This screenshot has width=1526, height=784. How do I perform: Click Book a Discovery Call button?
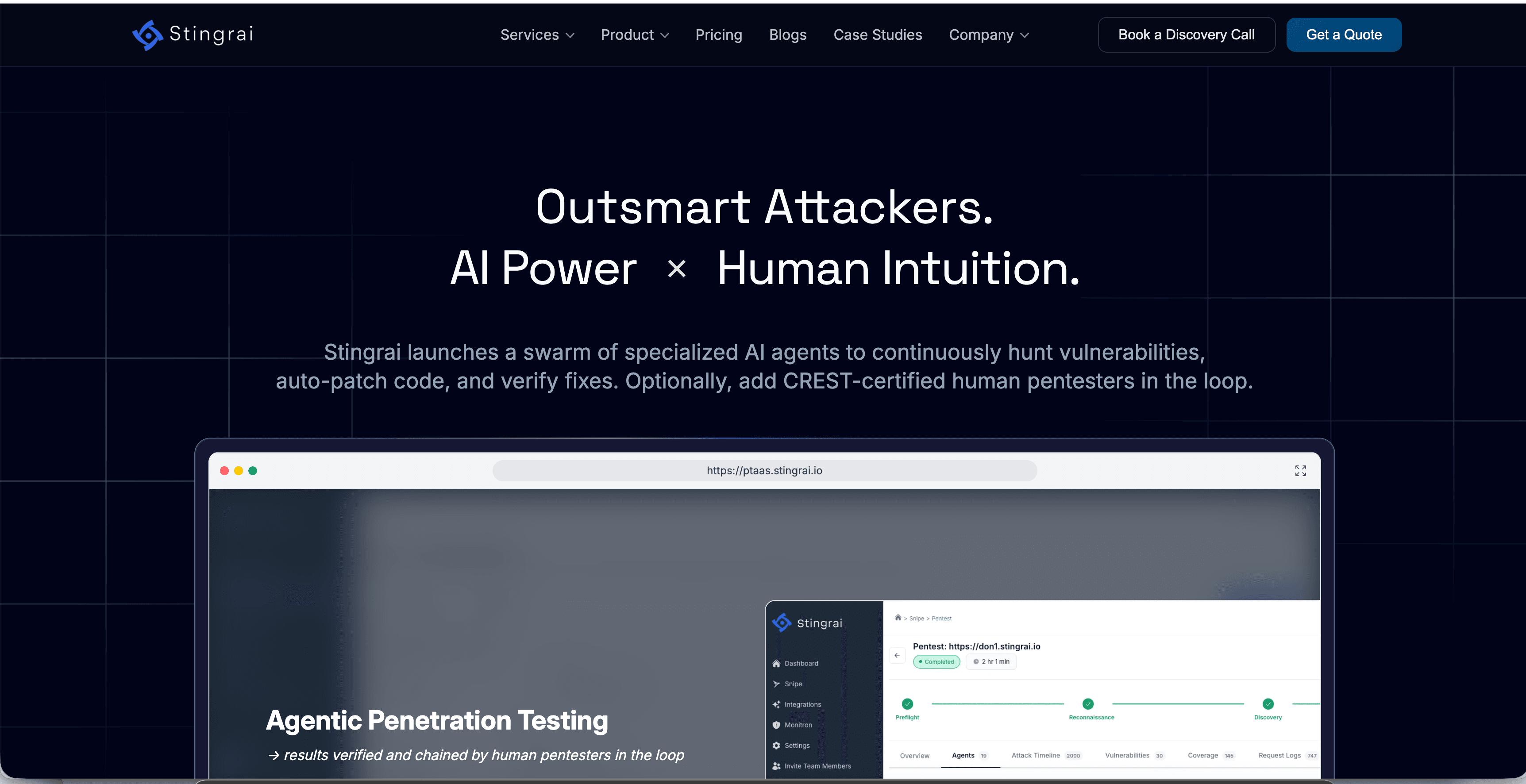tap(1186, 35)
